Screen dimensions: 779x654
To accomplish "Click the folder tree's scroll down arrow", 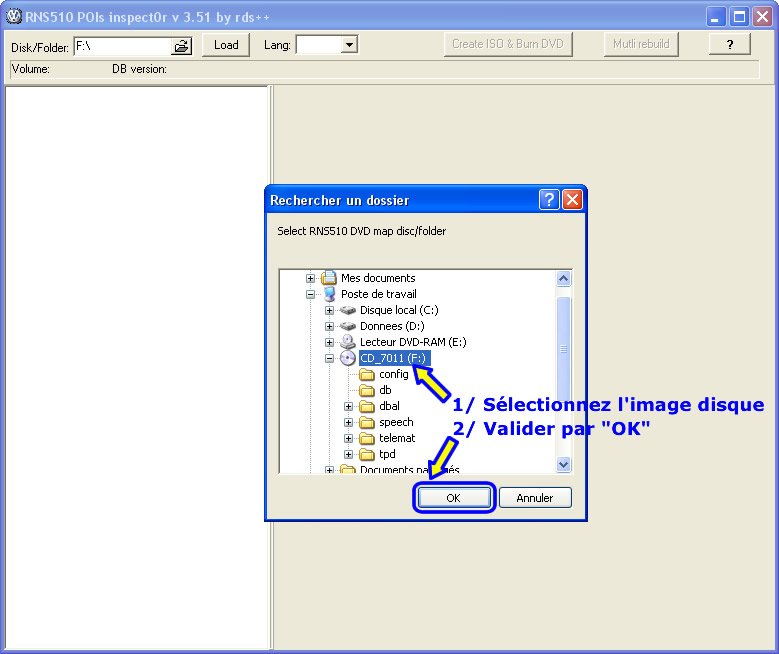I will pos(563,464).
